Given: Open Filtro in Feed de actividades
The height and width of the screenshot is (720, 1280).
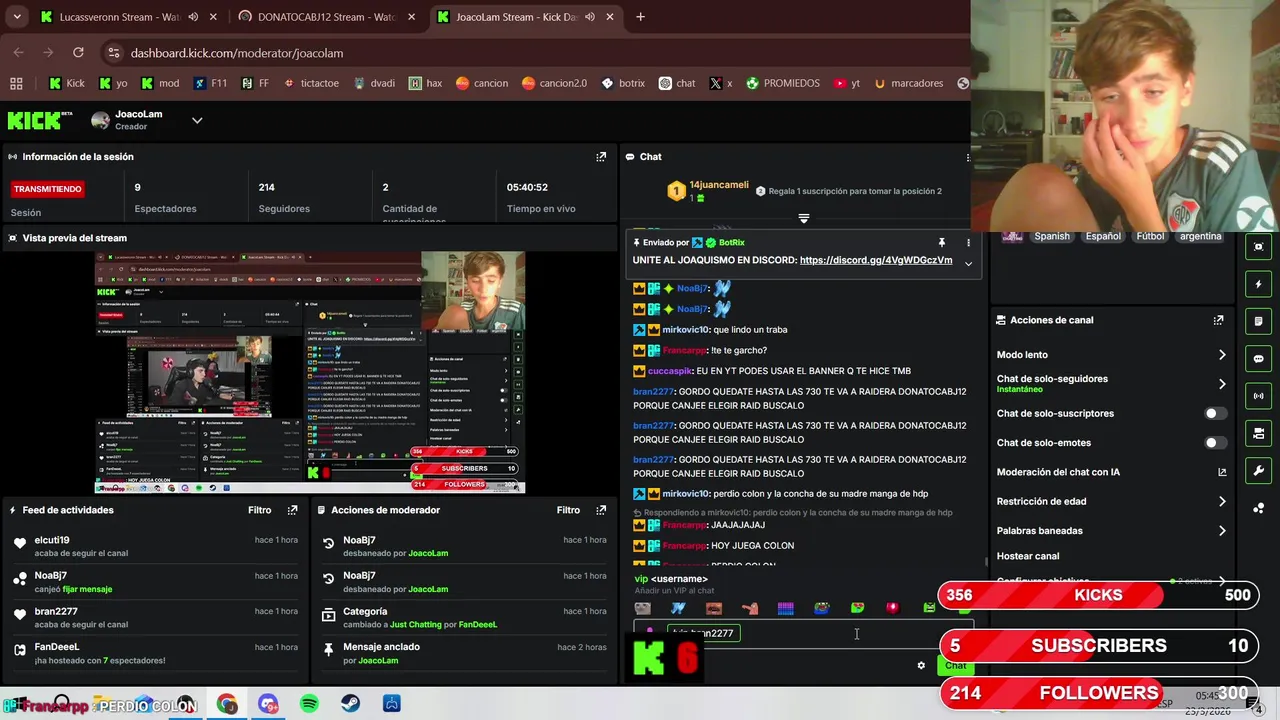Looking at the screenshot, I should point(259,510).
